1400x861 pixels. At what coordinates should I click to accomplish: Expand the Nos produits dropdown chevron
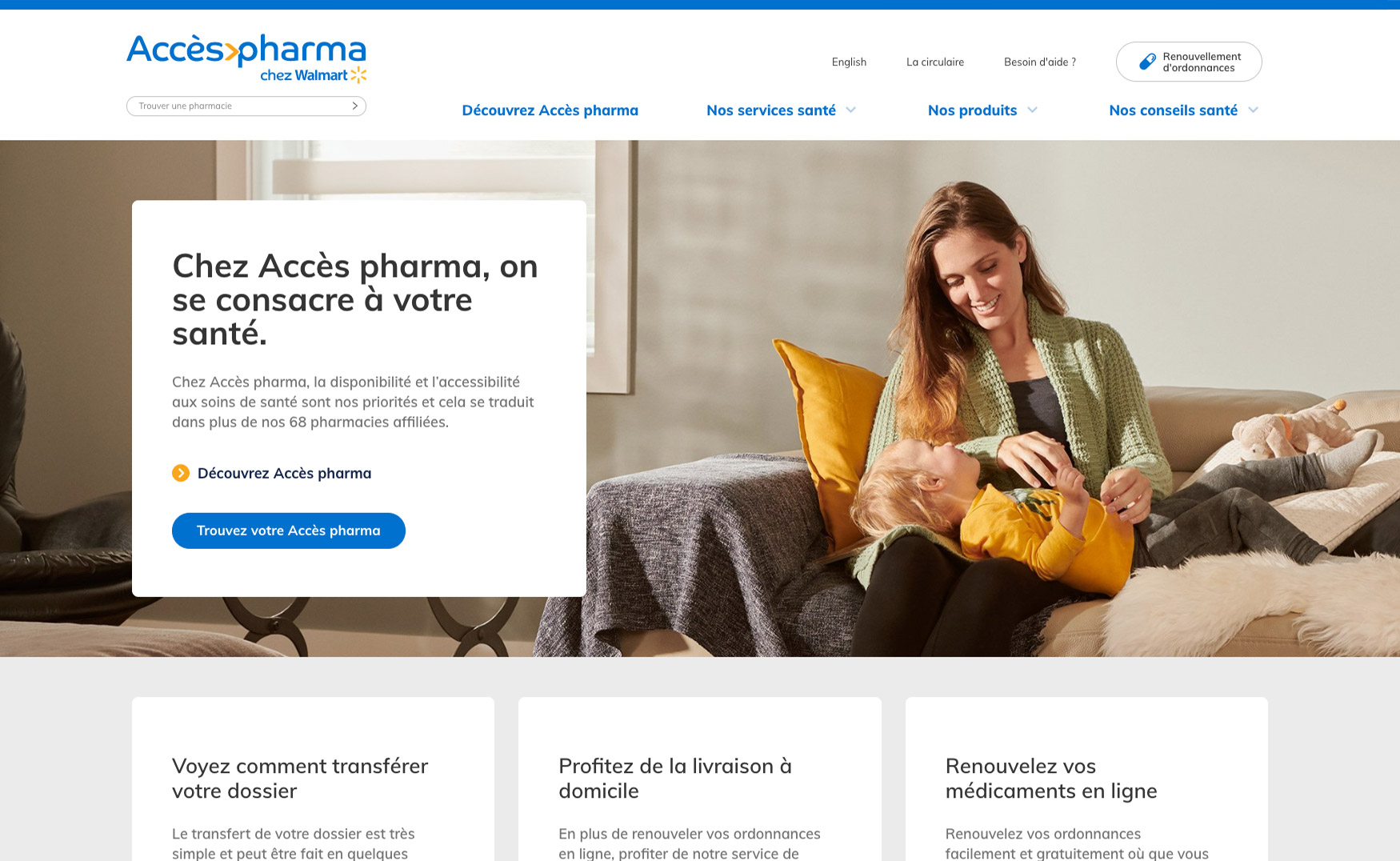pos(1032,110)
